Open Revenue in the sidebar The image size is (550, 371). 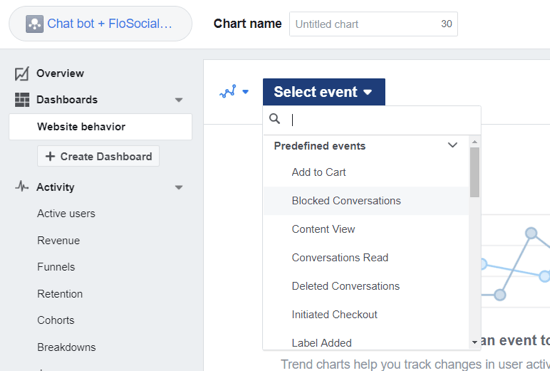[x=58, y=241]
